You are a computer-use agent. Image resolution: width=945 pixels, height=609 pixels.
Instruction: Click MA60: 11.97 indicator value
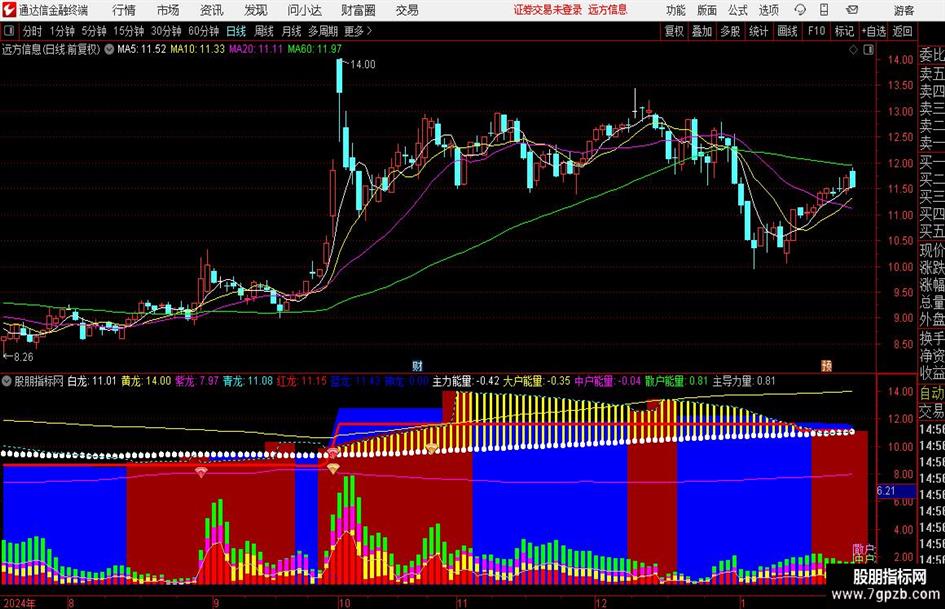(x=315, y=49)
